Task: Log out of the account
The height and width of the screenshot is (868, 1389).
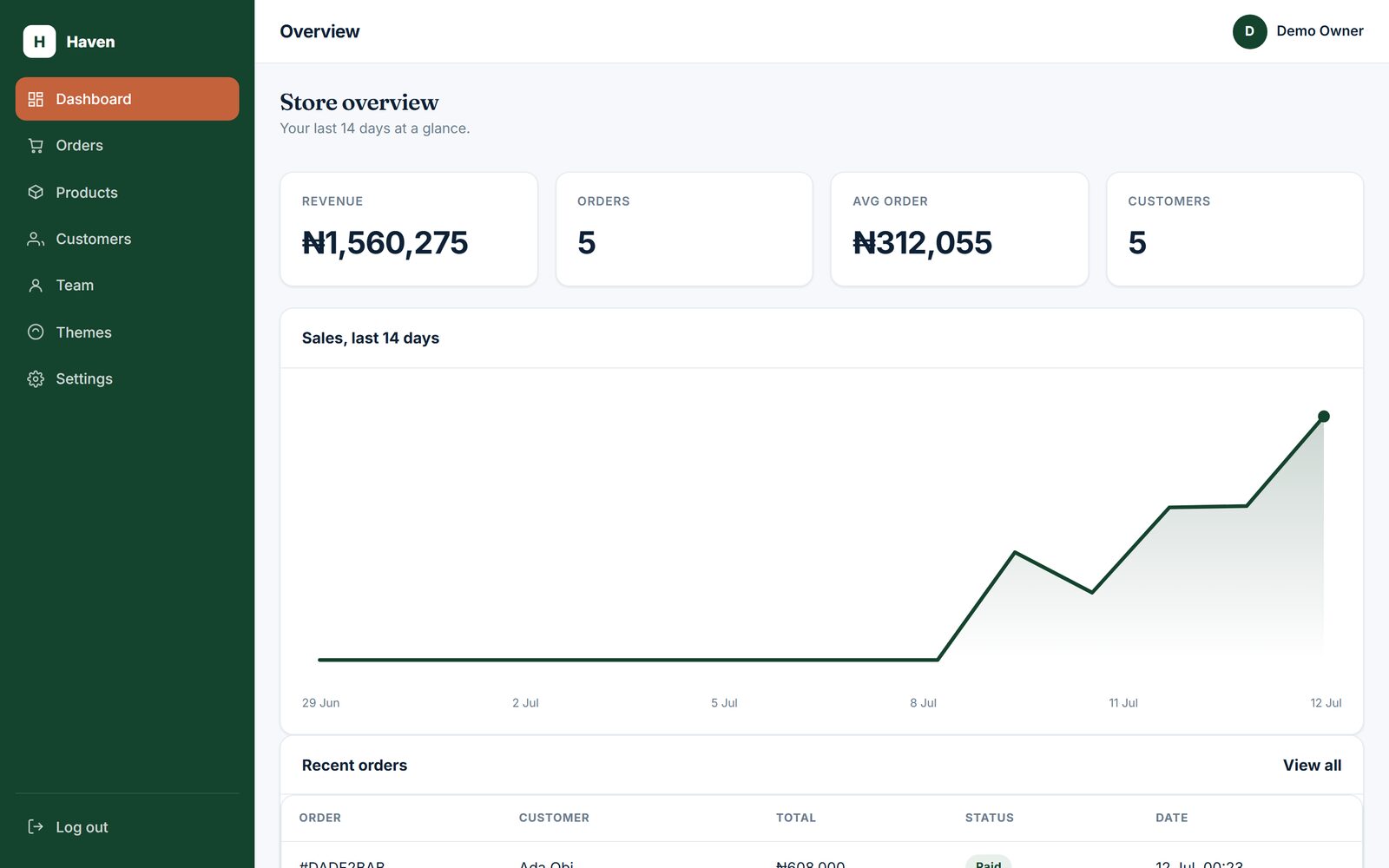Action: [x=127, y=827]
